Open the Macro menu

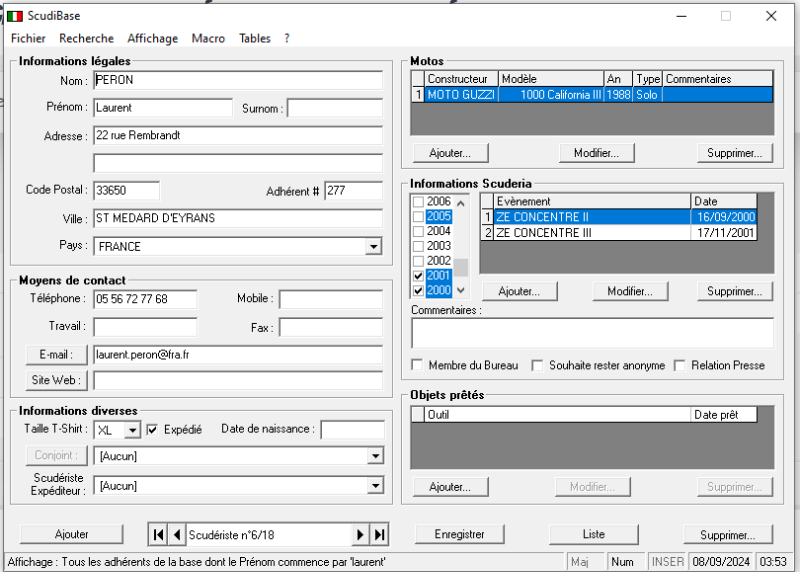[208, 39]
